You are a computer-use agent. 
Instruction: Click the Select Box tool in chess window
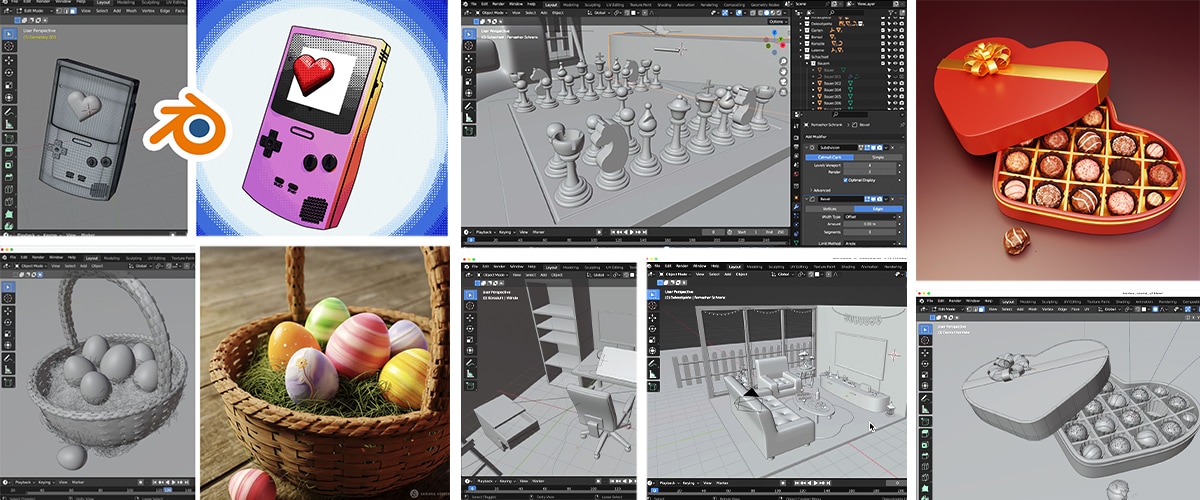tap(469, 34)
